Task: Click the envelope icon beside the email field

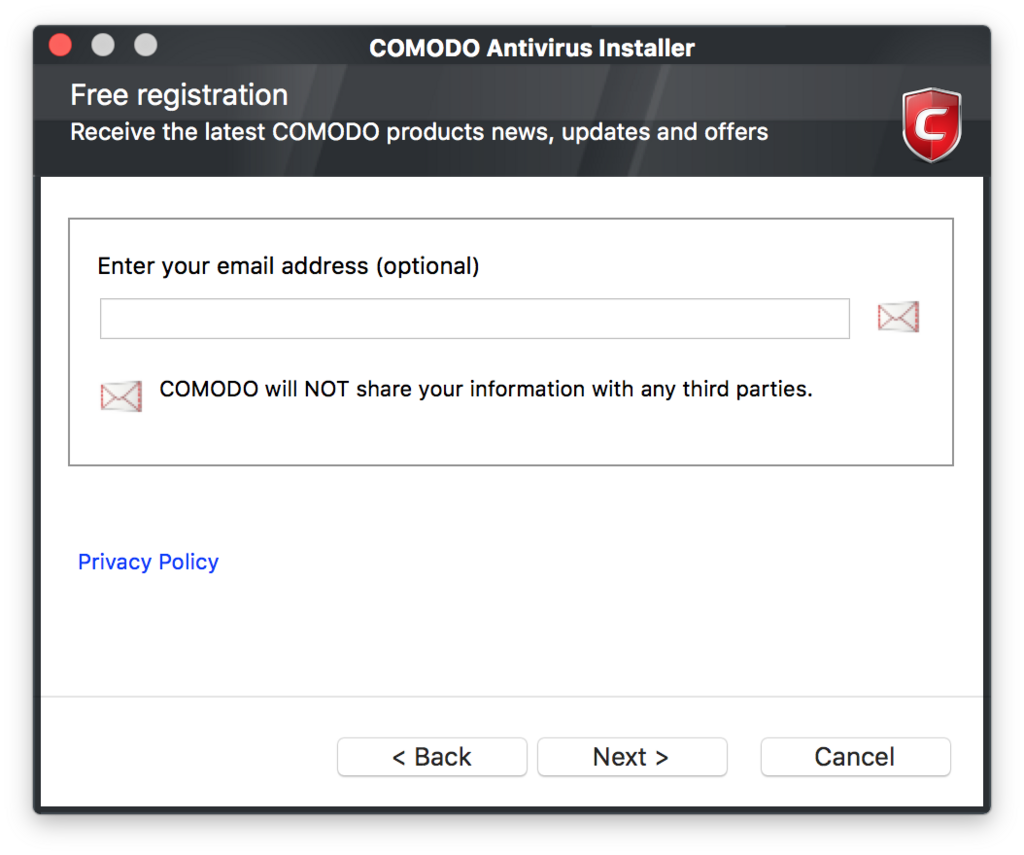Action: click(x=898, y=317)
